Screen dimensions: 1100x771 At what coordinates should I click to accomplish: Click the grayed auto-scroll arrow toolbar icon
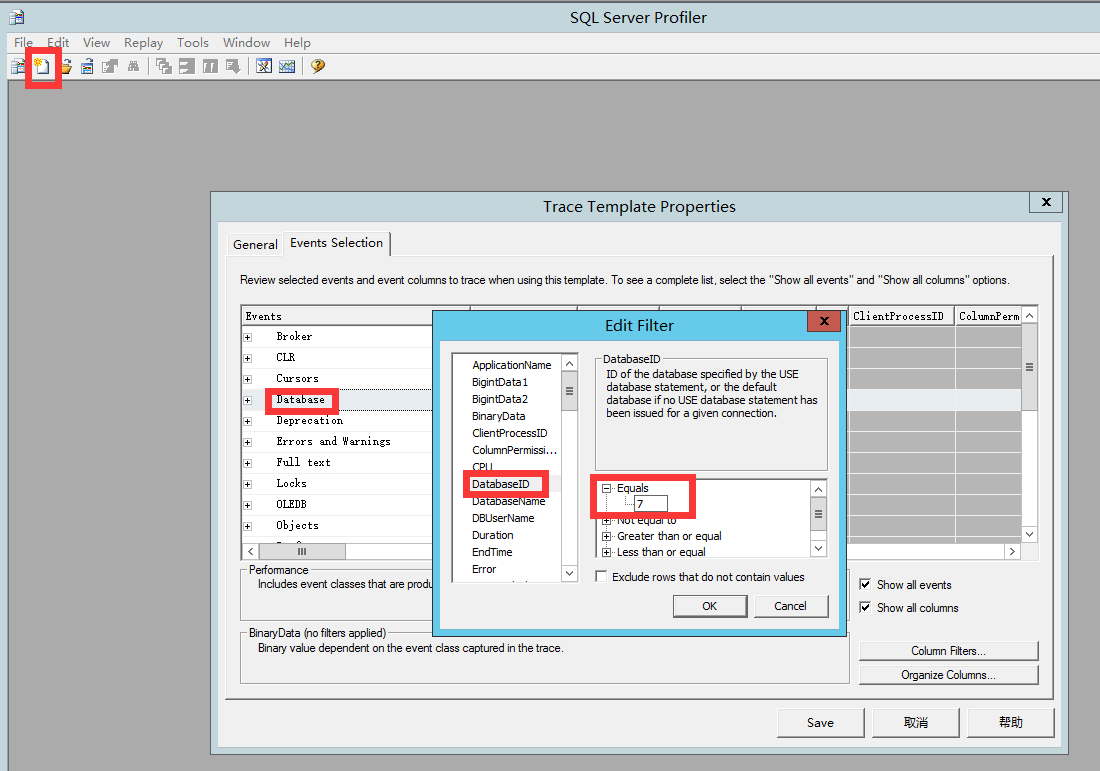[233, 67]
